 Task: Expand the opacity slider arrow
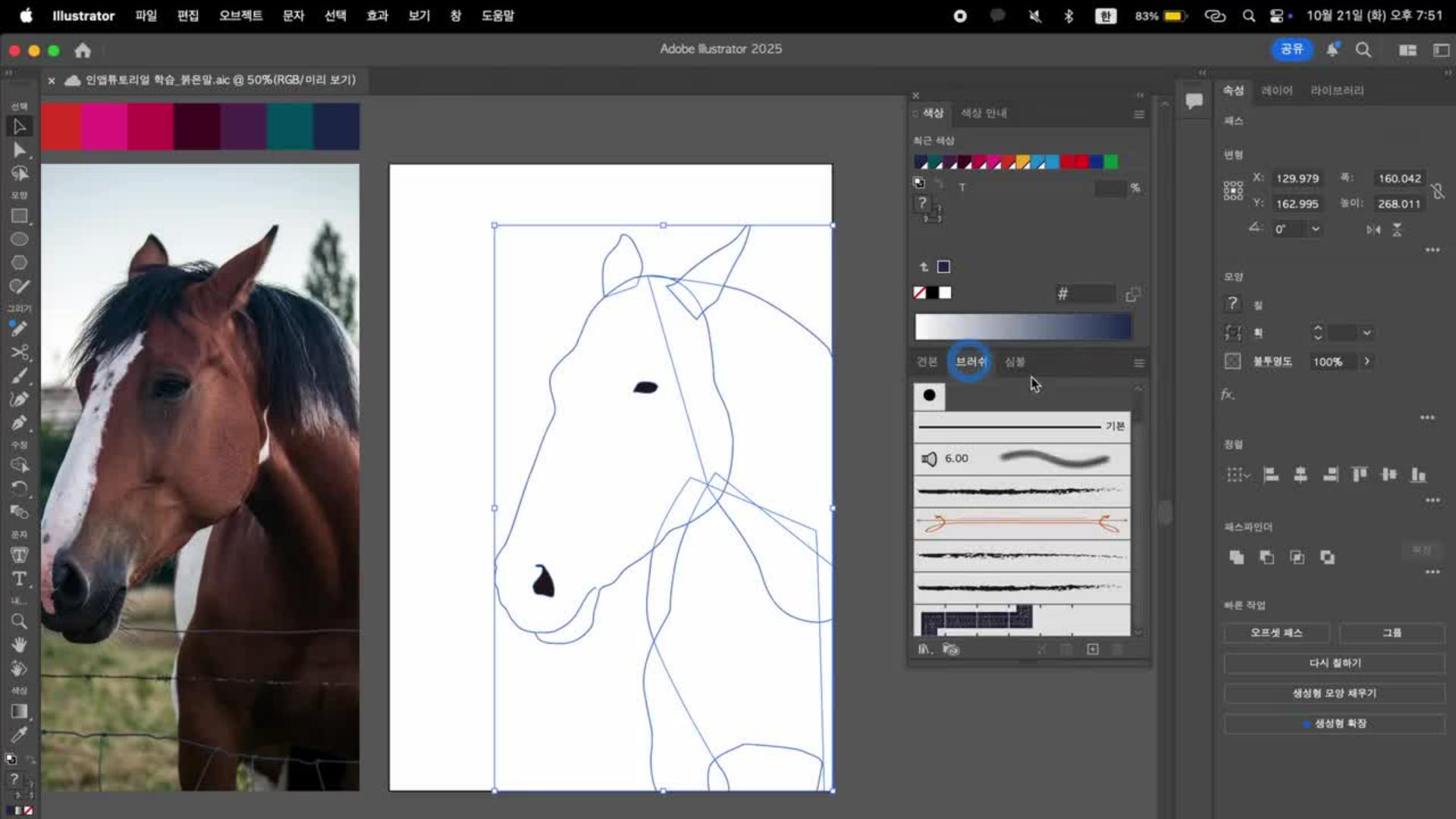tap(1367, 362)
